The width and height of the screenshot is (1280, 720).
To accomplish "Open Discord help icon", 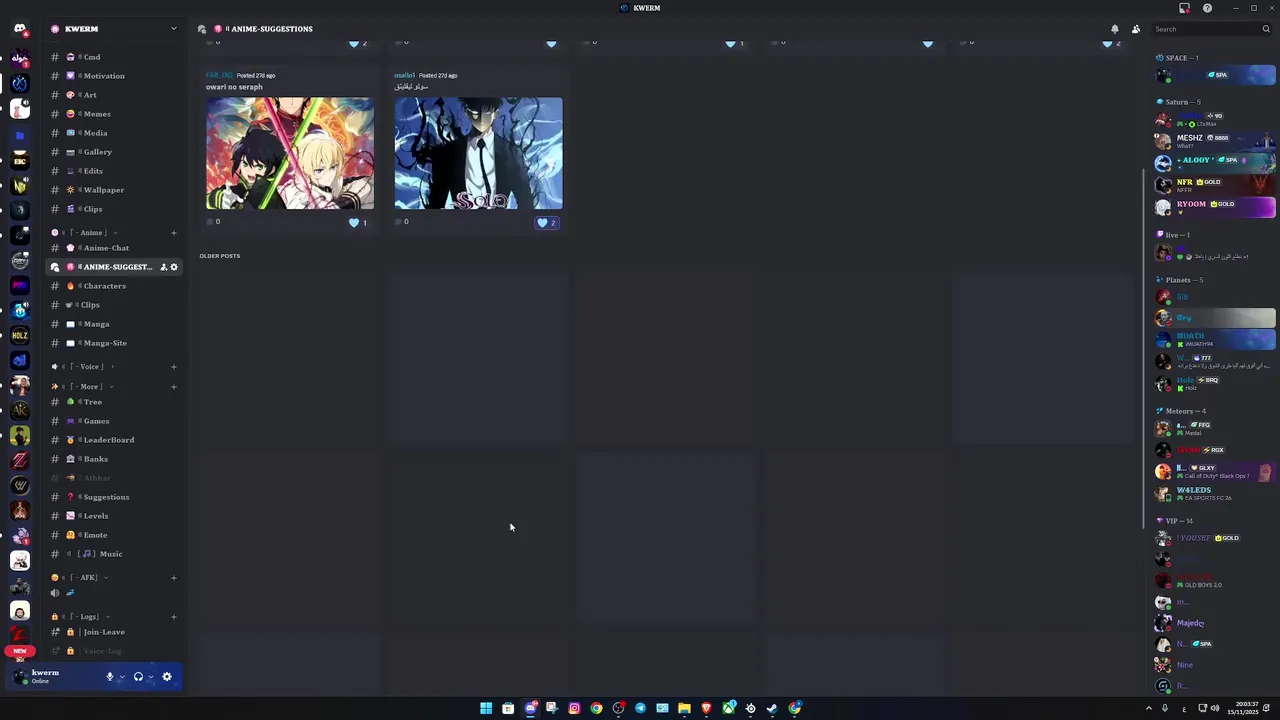I will [1207, 8].
